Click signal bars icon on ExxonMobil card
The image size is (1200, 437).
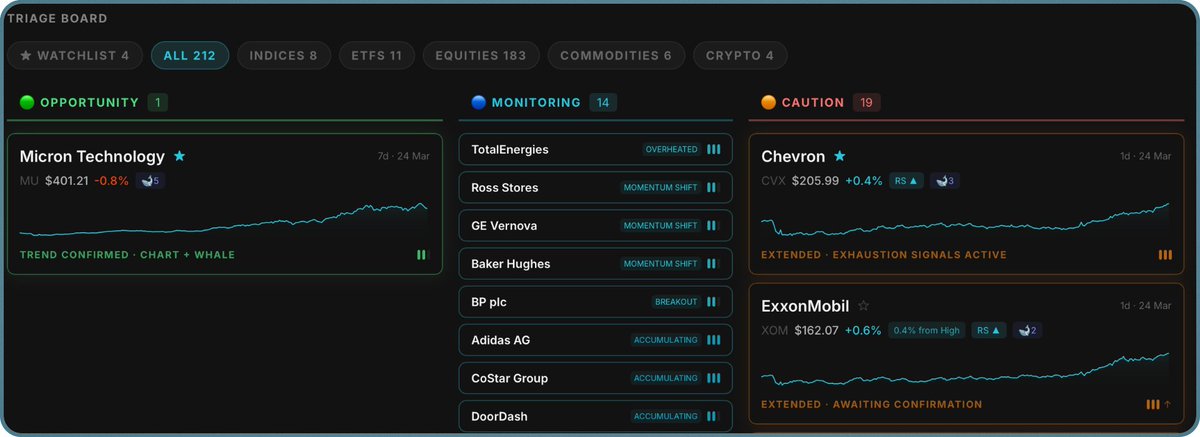click(1153, 405)
